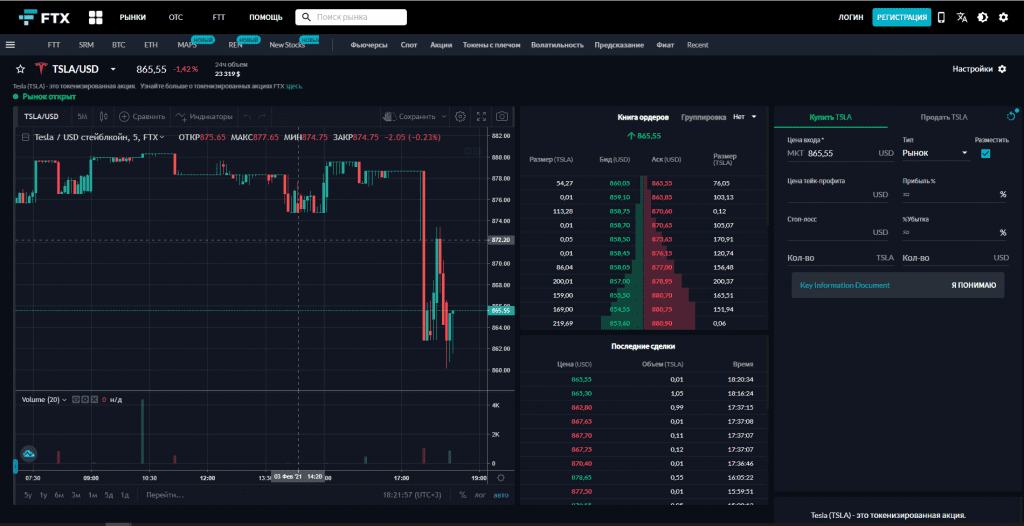
Task: Open the language translation icon
Action: [x=961, y=18]
